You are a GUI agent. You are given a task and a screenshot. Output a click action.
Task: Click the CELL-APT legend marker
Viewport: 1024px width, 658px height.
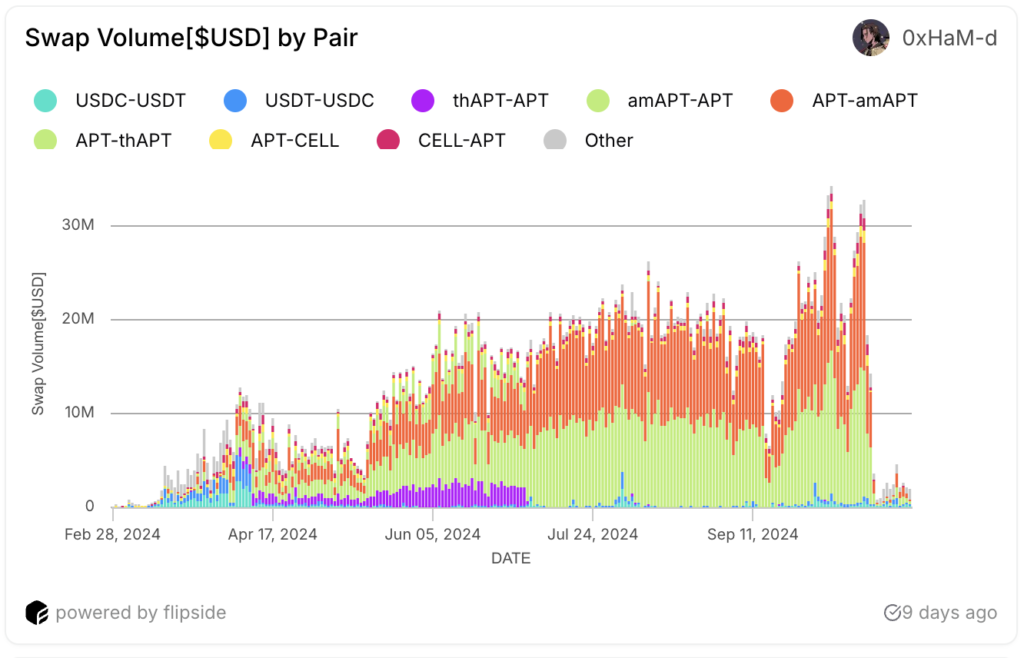[388, 140]
